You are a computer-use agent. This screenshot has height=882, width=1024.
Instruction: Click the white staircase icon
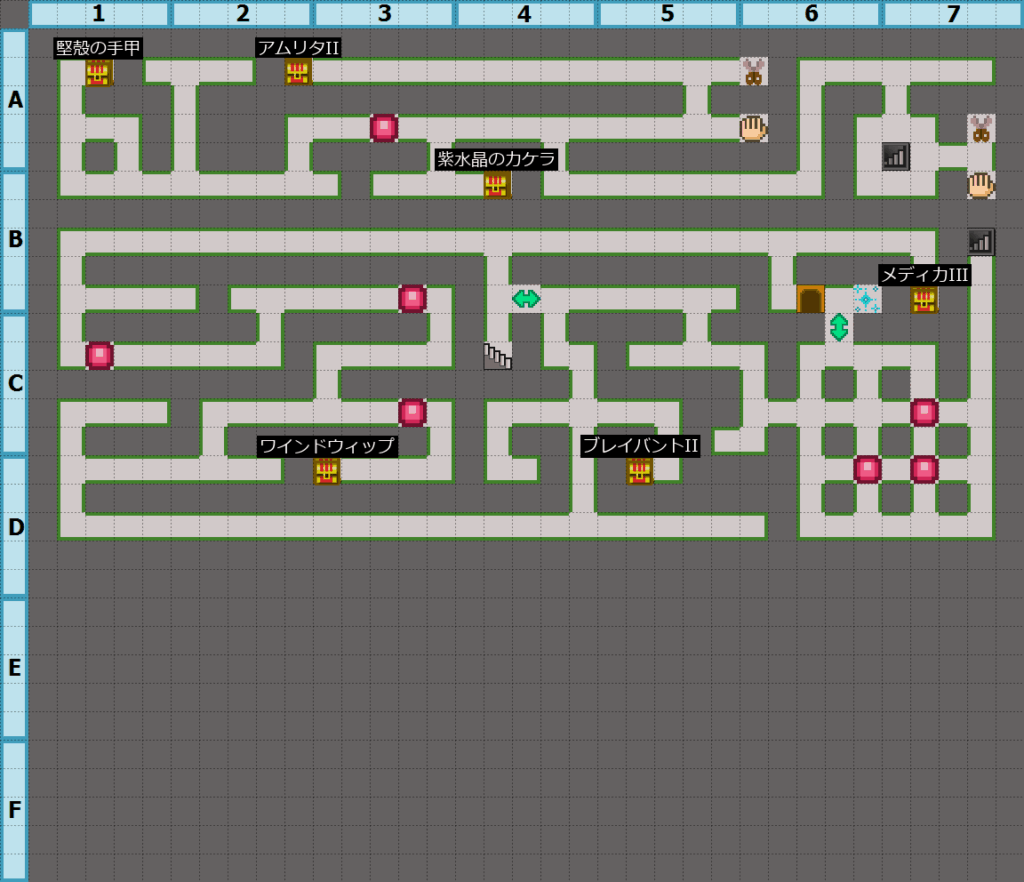[x=497, y=356]
